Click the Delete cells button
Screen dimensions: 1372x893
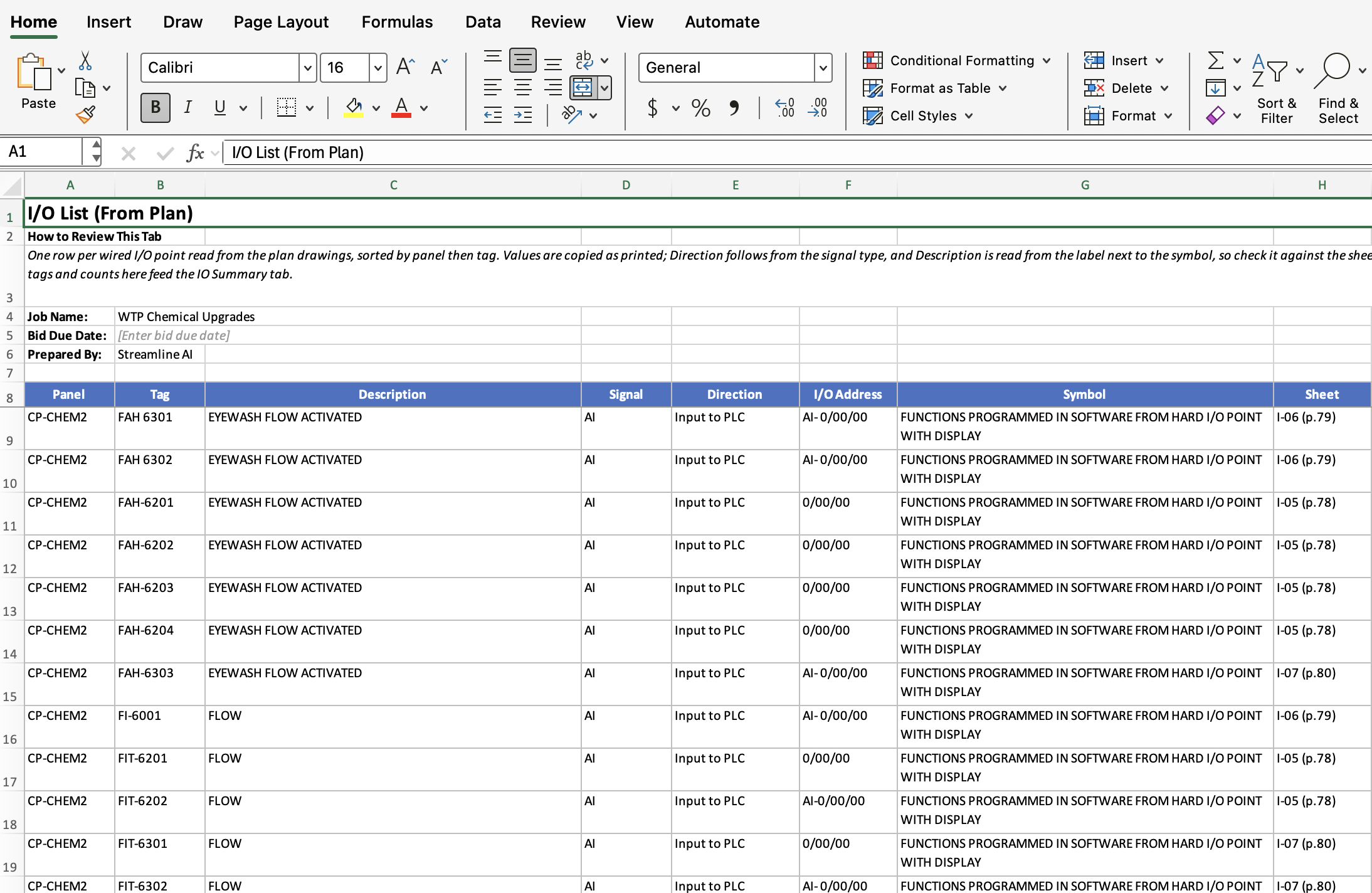[x=1126, y=88]
